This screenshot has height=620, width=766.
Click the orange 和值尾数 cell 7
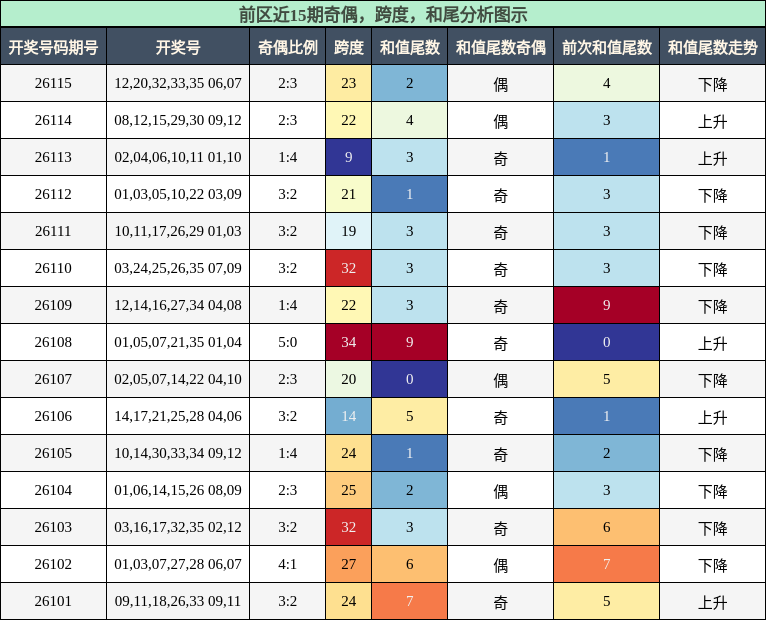(x=409, y=601)
